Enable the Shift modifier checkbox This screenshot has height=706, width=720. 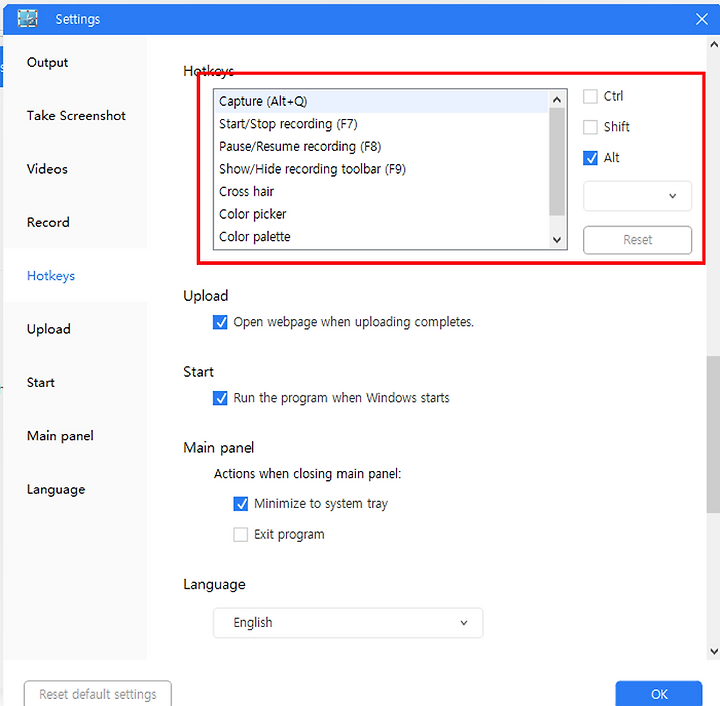click(x=590, y=127)
